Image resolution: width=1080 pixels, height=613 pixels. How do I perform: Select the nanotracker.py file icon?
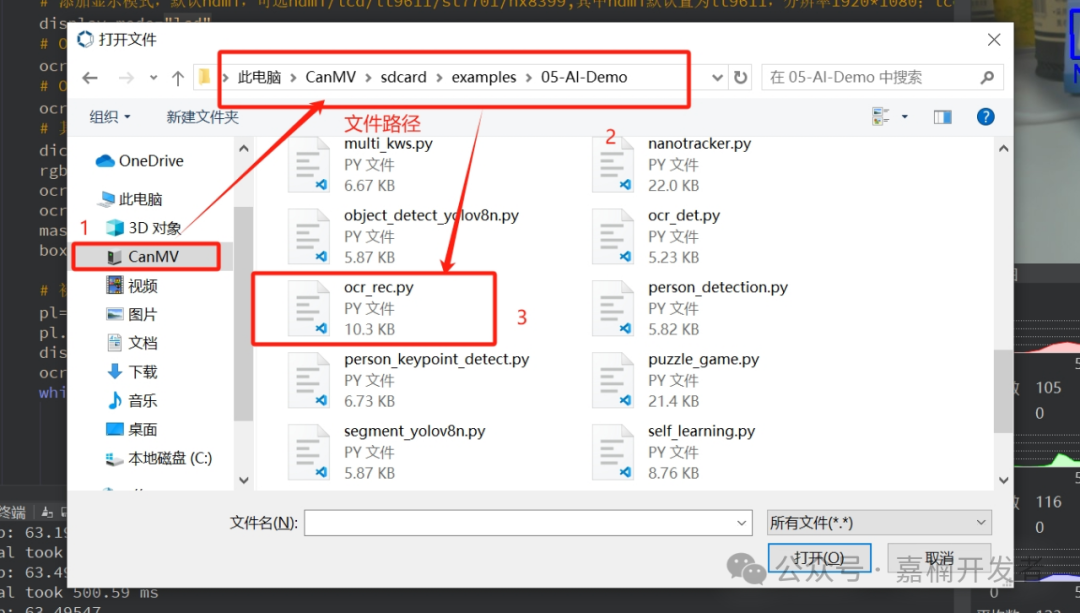click(x=612, y=165)
